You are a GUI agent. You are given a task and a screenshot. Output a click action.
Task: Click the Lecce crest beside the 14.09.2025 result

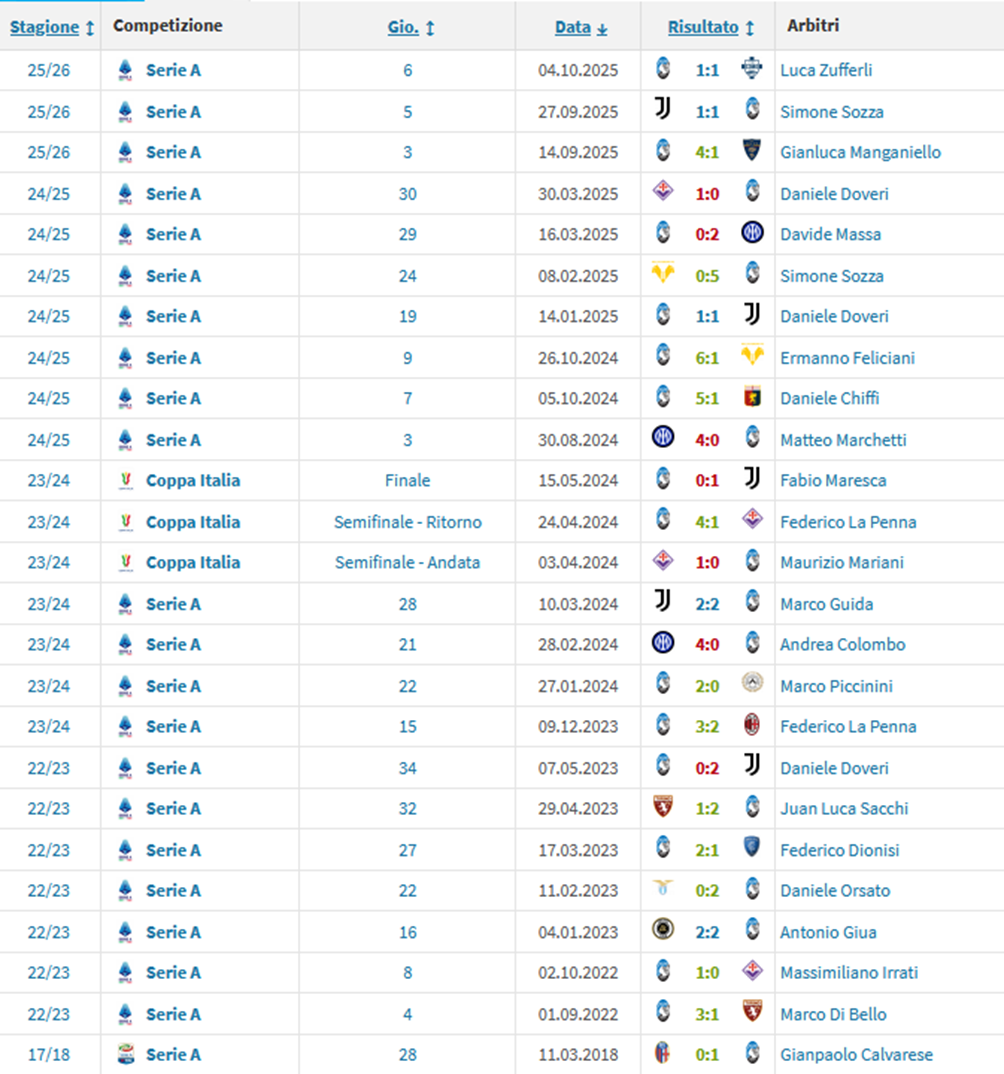pos(752,151)
